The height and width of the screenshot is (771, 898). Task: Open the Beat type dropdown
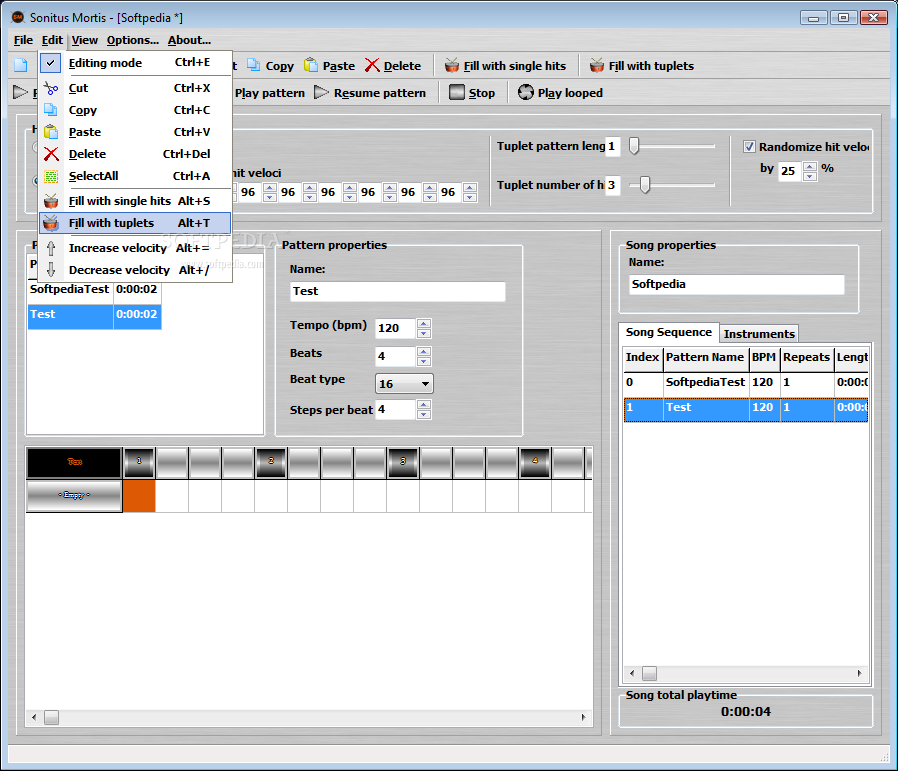click(404, 384)
